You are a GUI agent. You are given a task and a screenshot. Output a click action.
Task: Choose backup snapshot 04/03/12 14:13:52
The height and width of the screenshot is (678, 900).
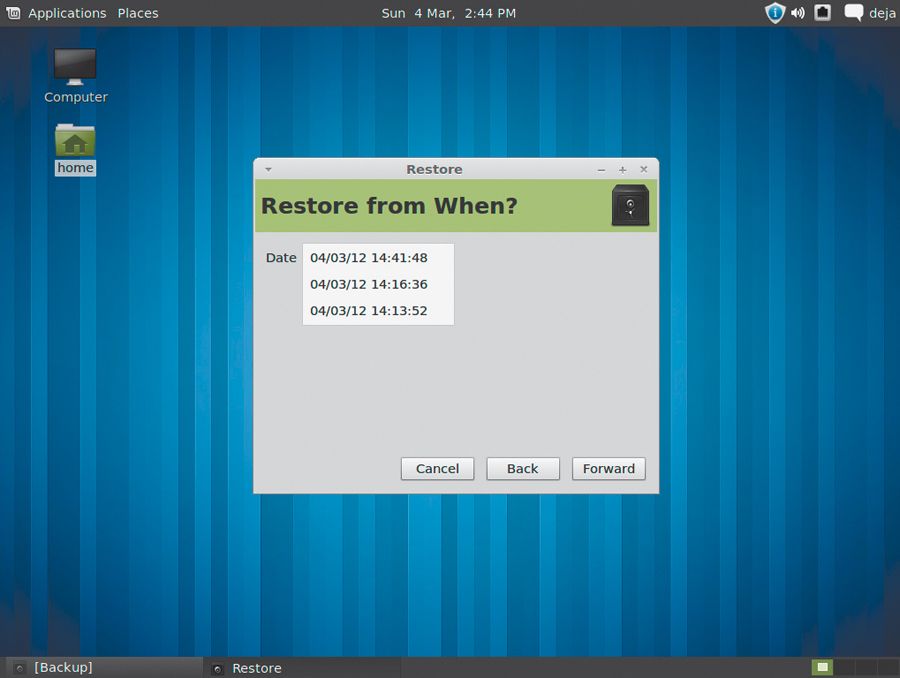(x=369, y=310)
